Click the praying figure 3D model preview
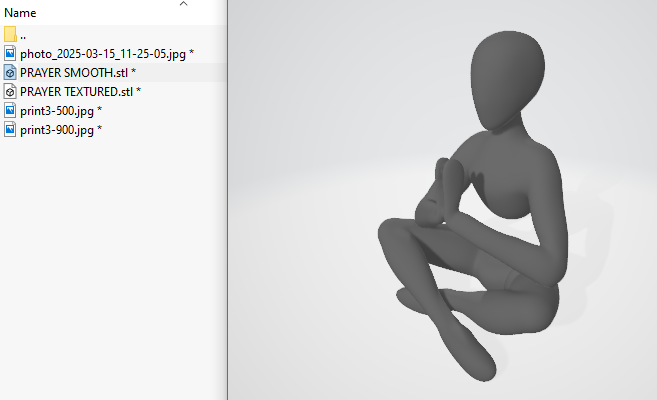Viewport: 657px width, 400px height. (x=473, y=206)
